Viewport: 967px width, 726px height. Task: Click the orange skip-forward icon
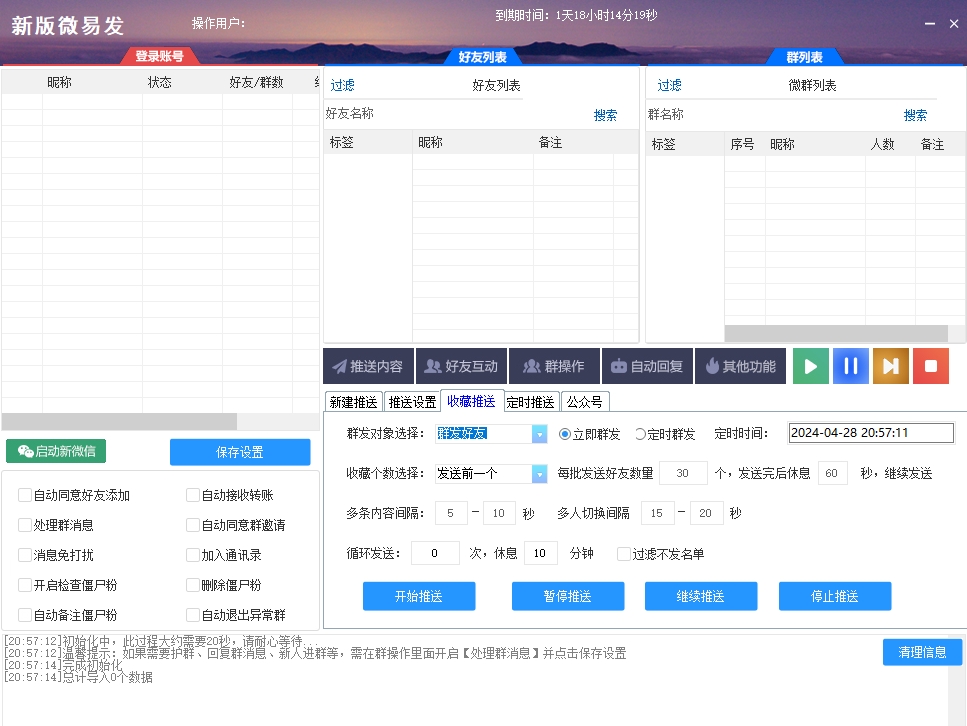[x=890, y=365]
